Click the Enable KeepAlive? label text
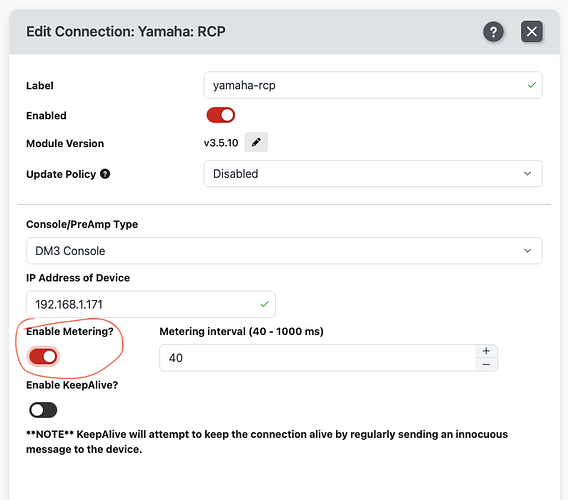This screenshot has width=568, height=500. tap(72, 385)
